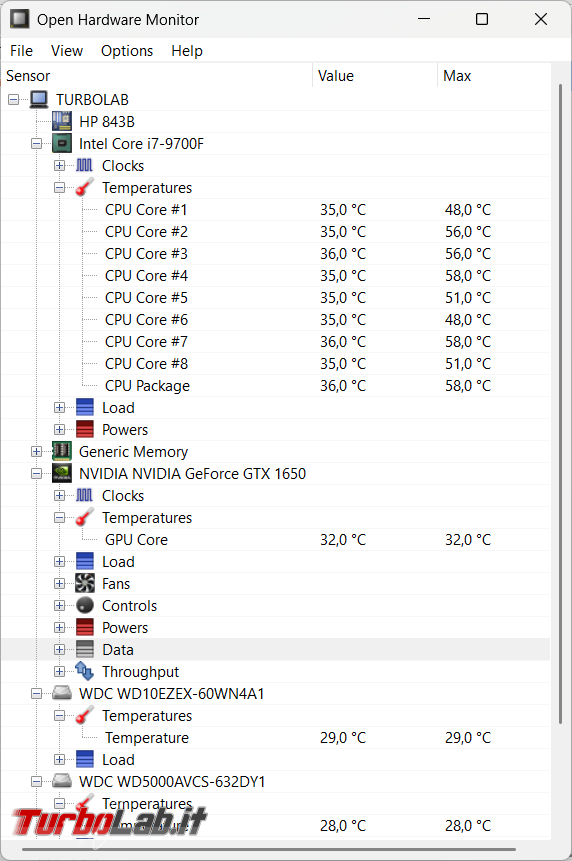This screenshot has width=572, height=861.
Task: Collapse the WDC WD10EZEX-60WN4A1 node
Action: [37, 694]
